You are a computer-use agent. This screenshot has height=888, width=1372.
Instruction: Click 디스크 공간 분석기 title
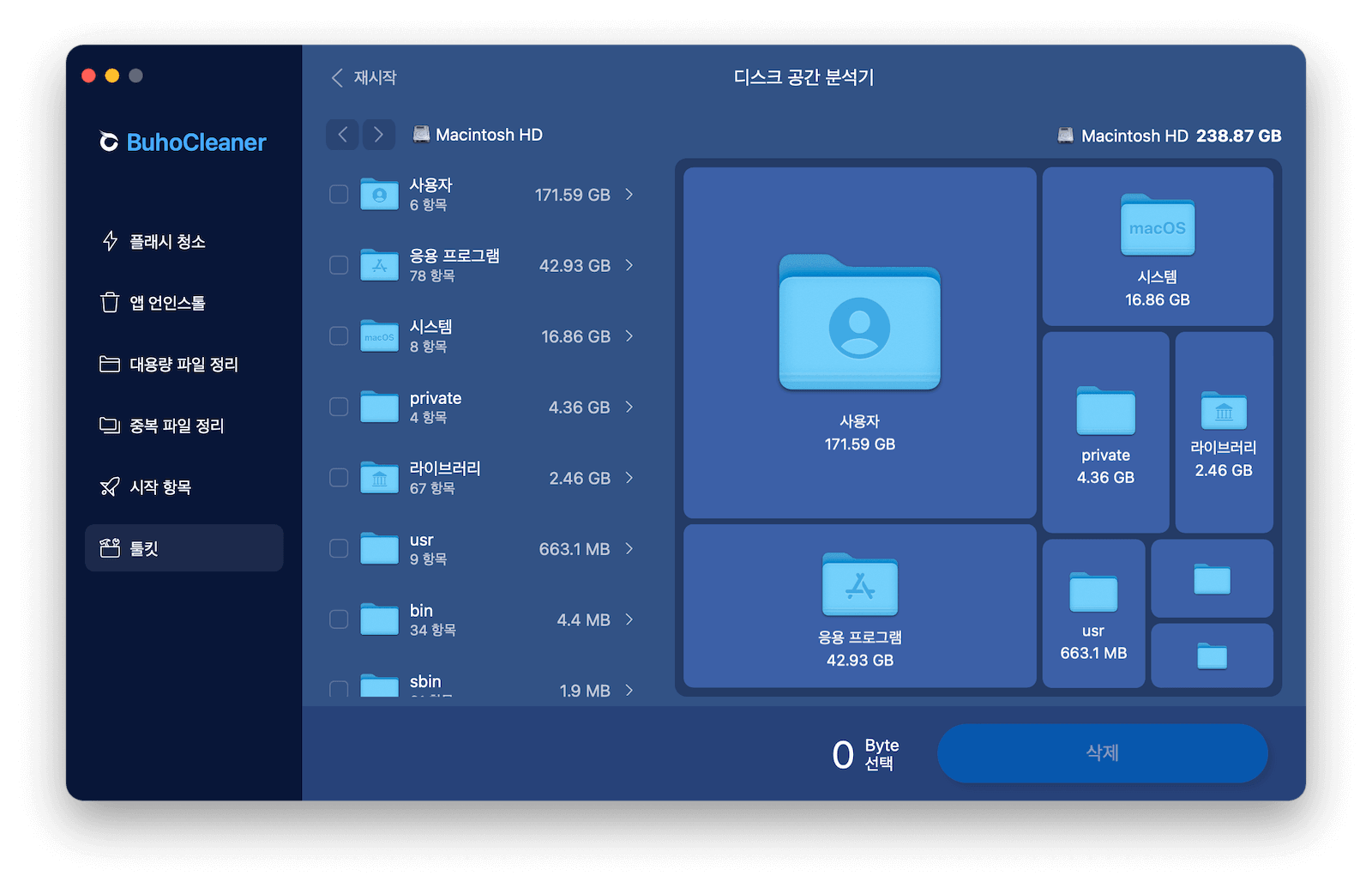[803, 77]
